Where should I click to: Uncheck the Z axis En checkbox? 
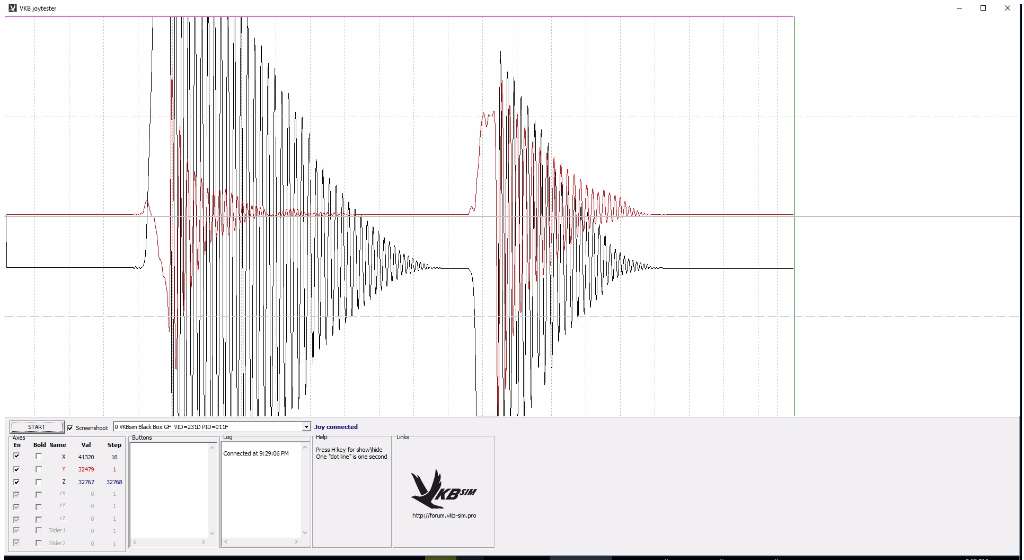click(x=16, y=481)
